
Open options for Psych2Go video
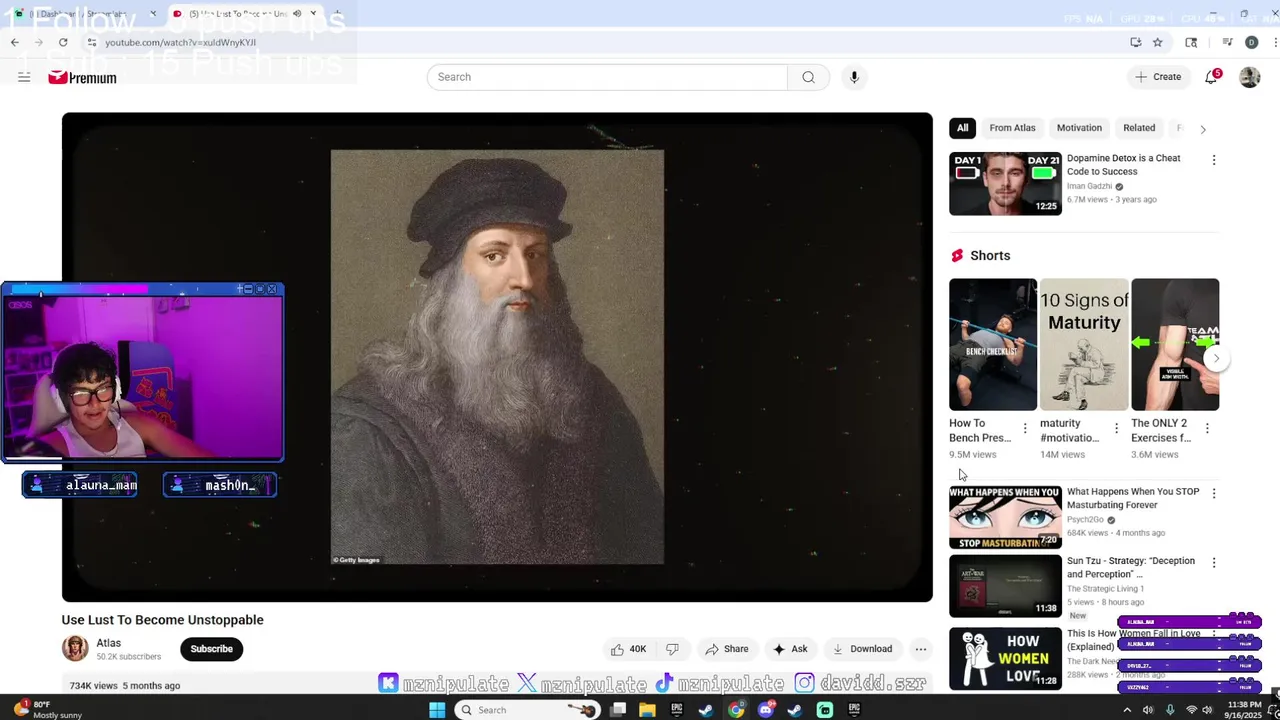(x=1214, y=494)
